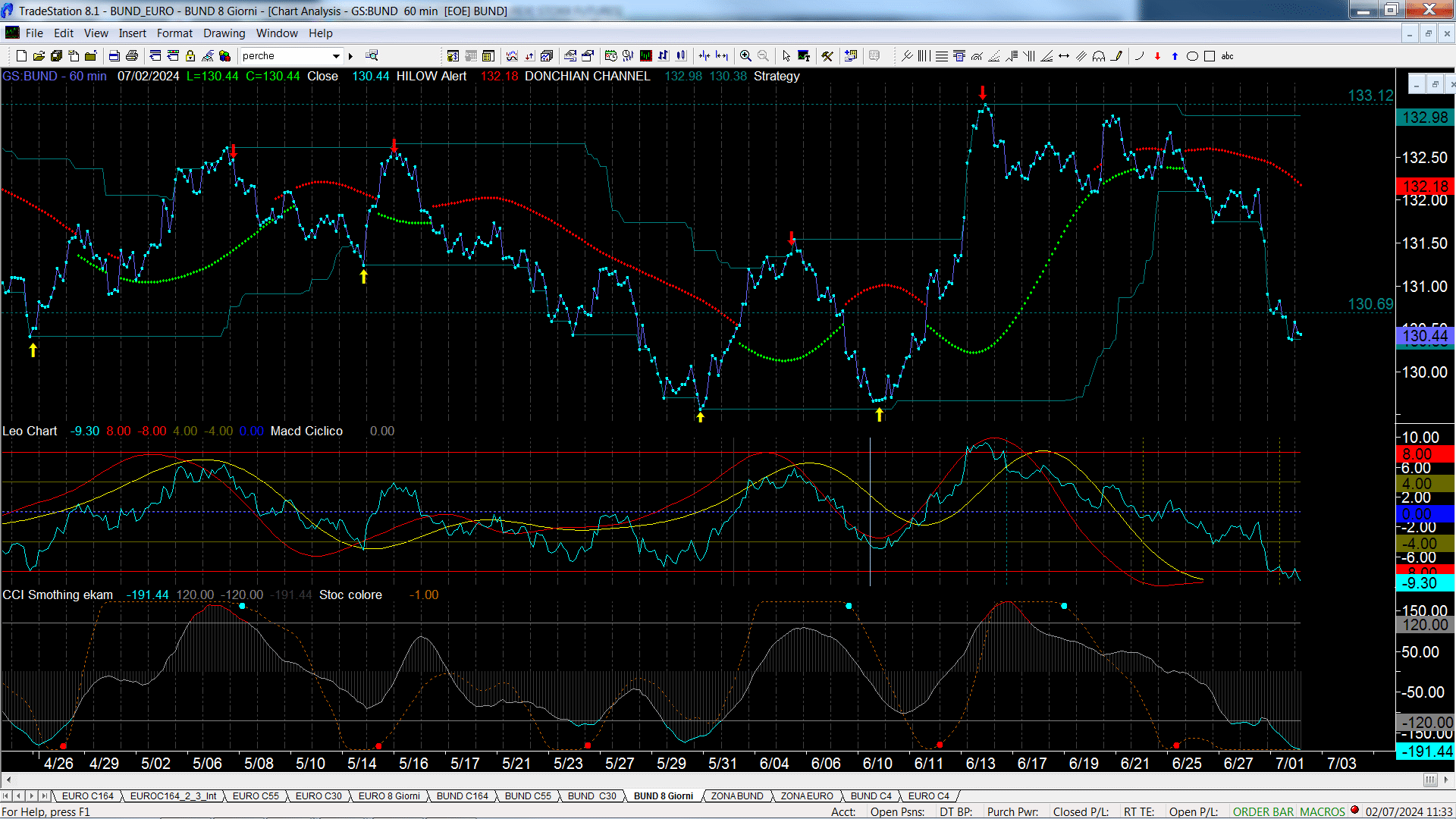The width and height of the screenshot is (1456, 819).
Task: Click the black green chart window icon
Action: coord(646,56)
